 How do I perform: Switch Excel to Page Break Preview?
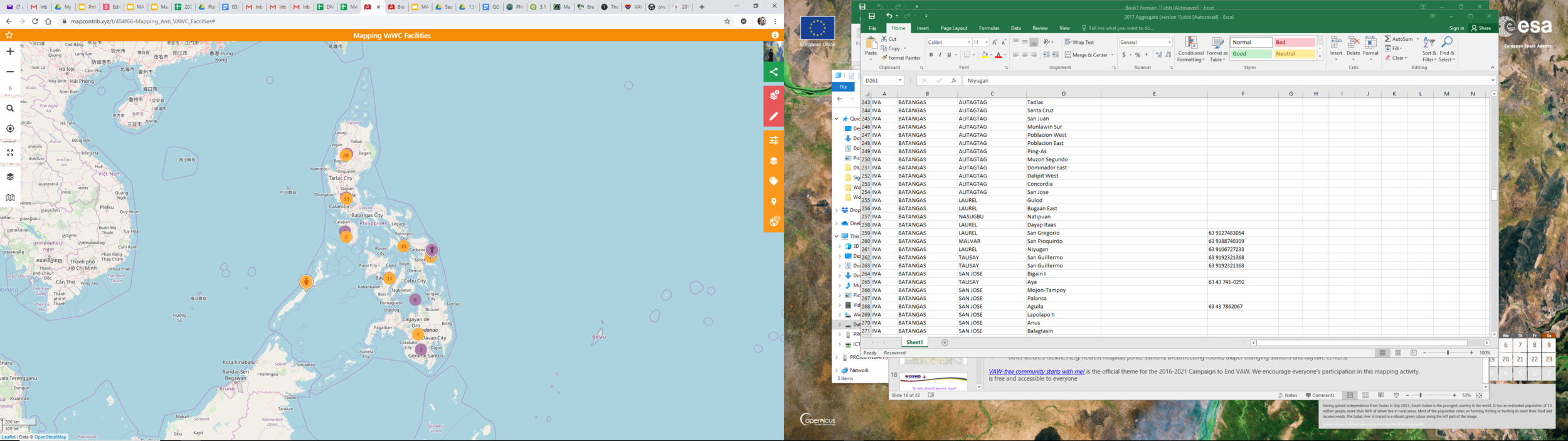coord(1413,353)
